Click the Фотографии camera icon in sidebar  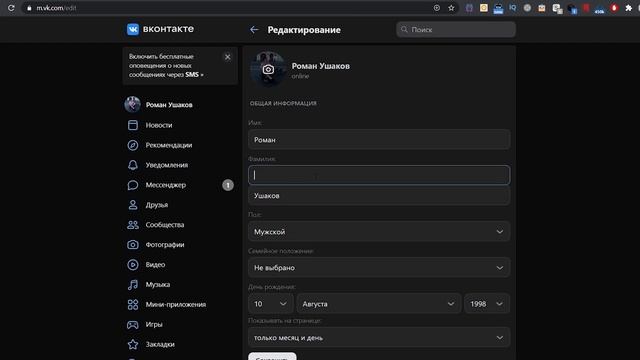coord(133,244)
